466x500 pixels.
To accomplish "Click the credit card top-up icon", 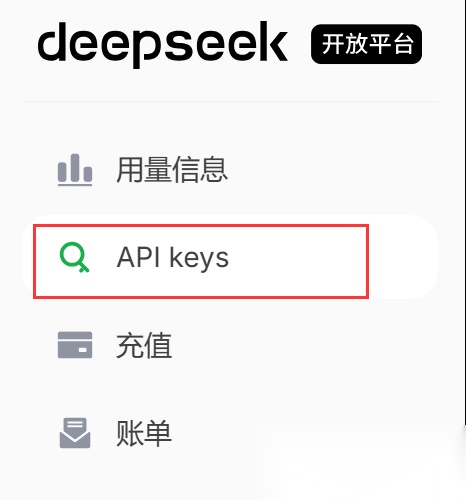I will [75, 345].
